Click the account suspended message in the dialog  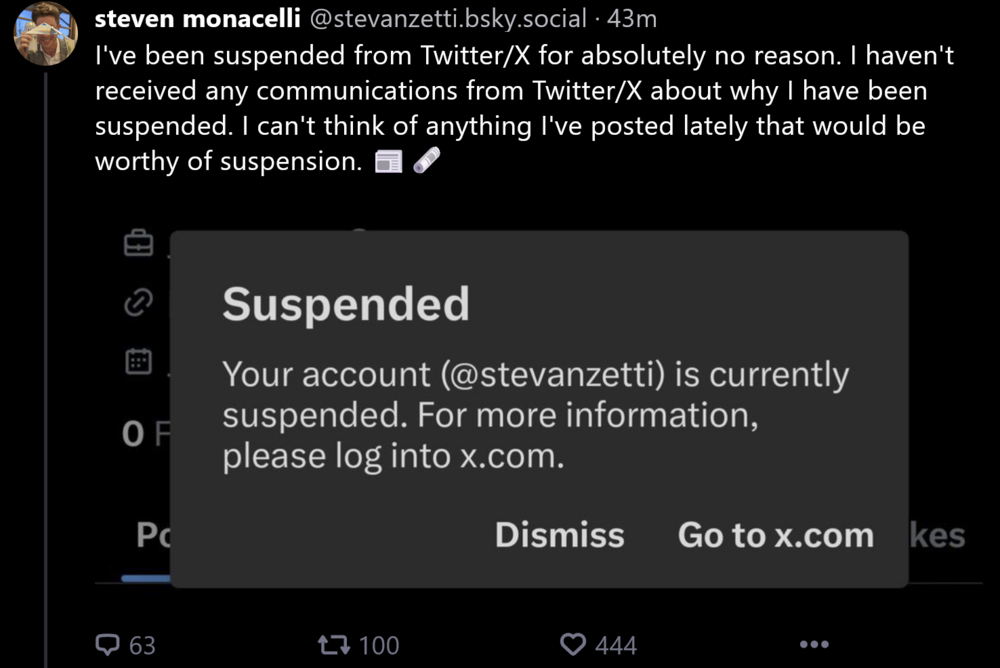[x=534, y=415]
